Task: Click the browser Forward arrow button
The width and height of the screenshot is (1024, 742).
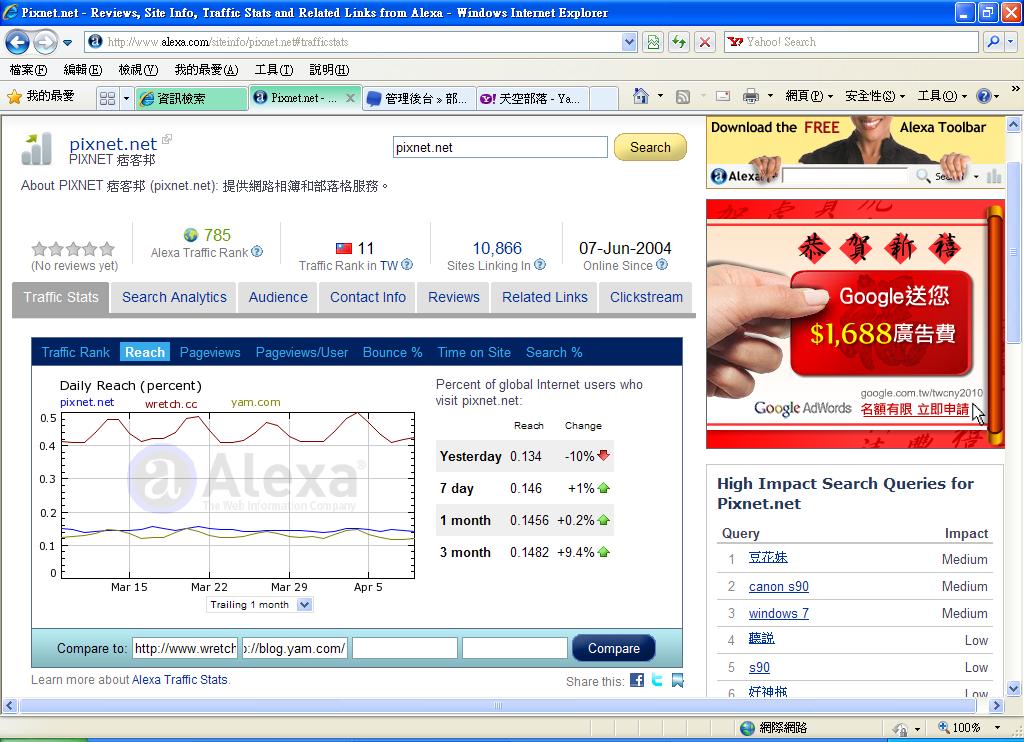Action: coord(44,42)
